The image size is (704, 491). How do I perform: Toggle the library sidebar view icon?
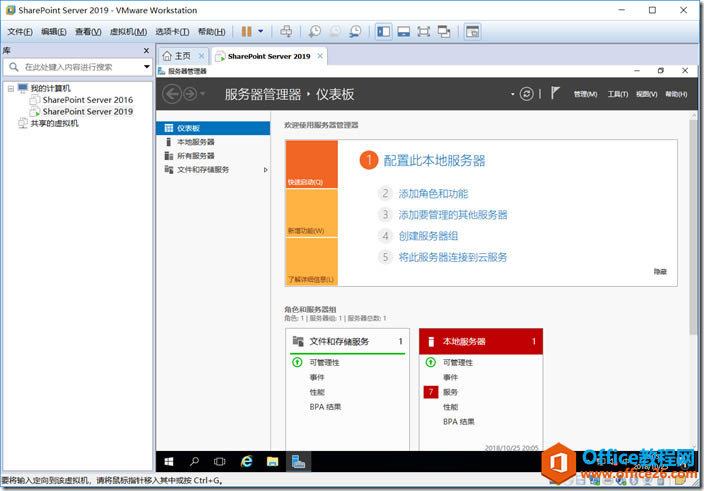pyautogui.click(x=383, y=31)
